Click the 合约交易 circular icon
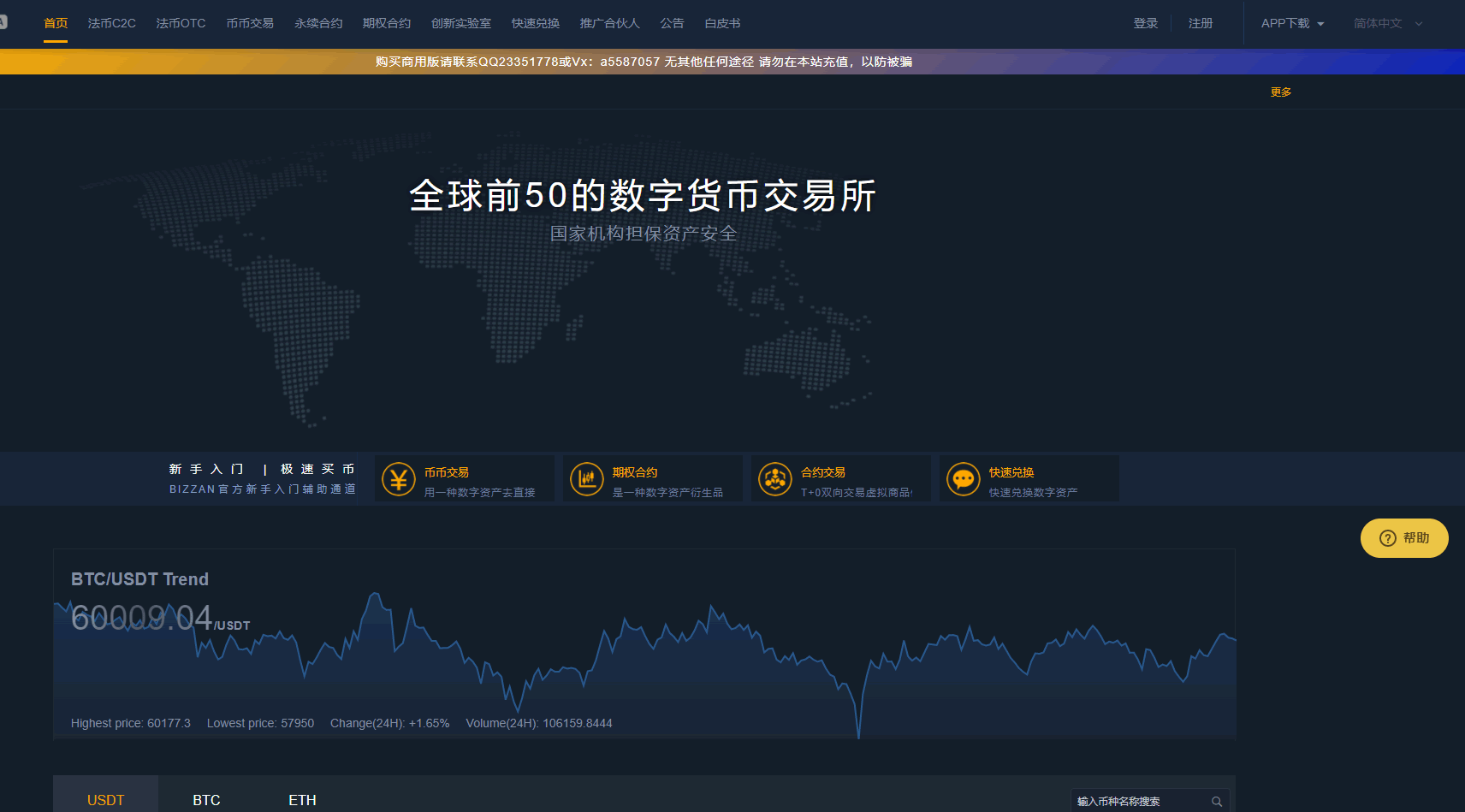This screenshot has height=812, width=1465. click(774, 479)
